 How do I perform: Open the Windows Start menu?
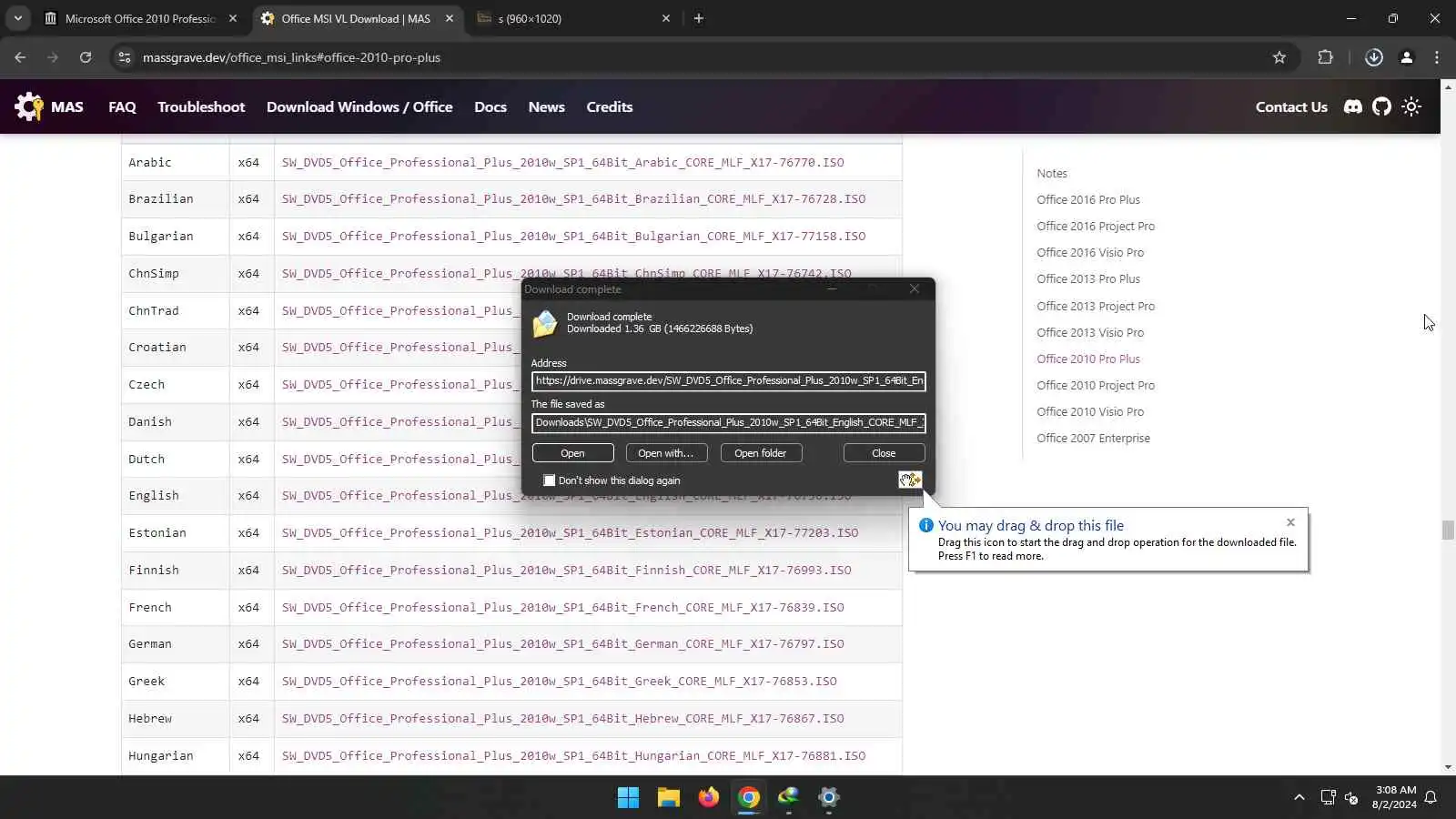628,798
